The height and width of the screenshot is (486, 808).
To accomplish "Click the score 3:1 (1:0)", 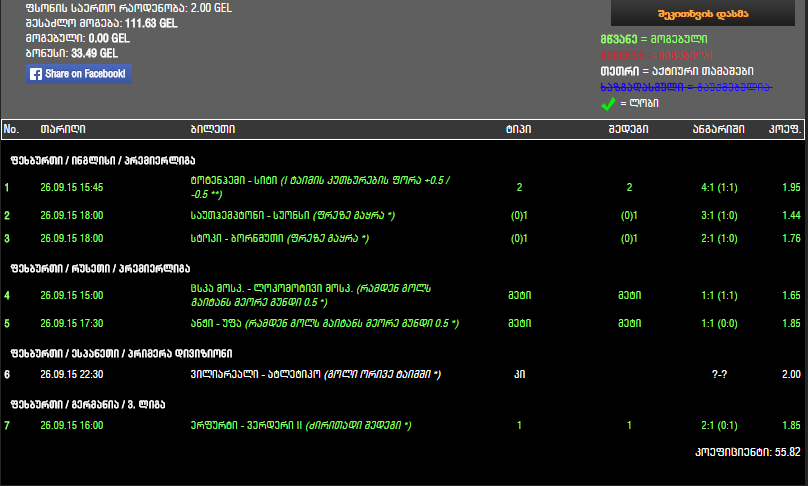I will tap(719, 215).
